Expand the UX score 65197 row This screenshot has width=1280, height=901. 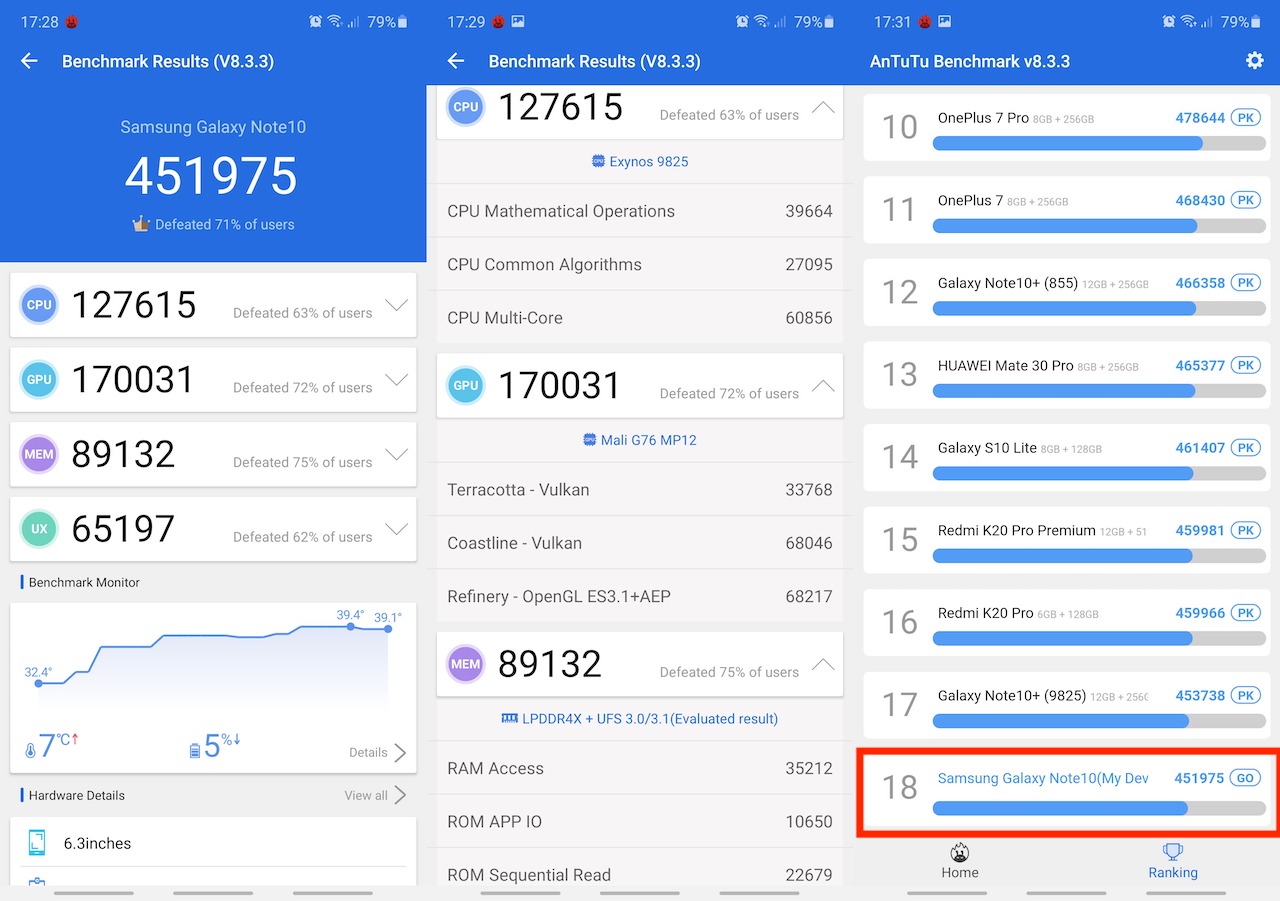[x=396, y=529]
